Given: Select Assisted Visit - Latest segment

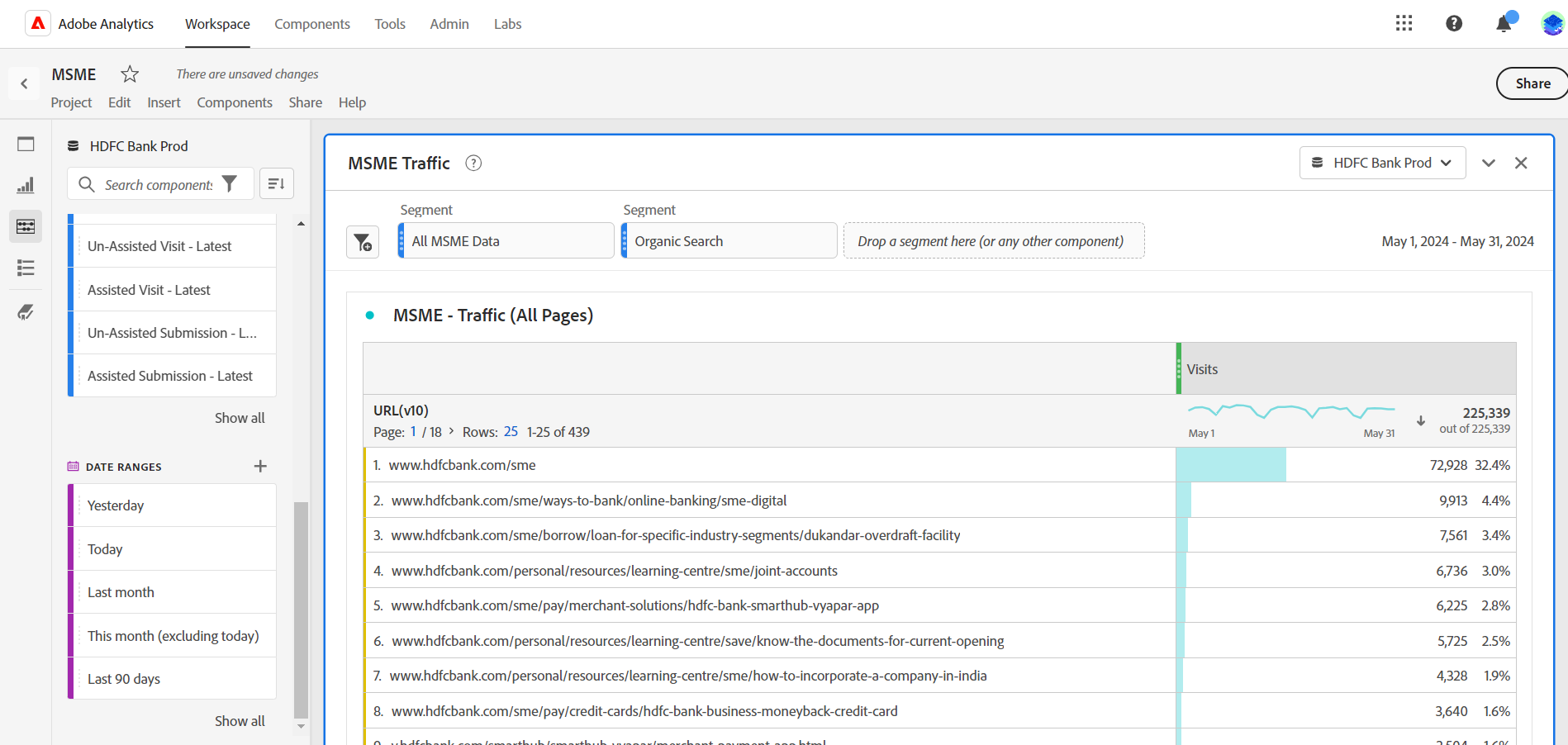Looking at the screenshot, I should 172,290.
